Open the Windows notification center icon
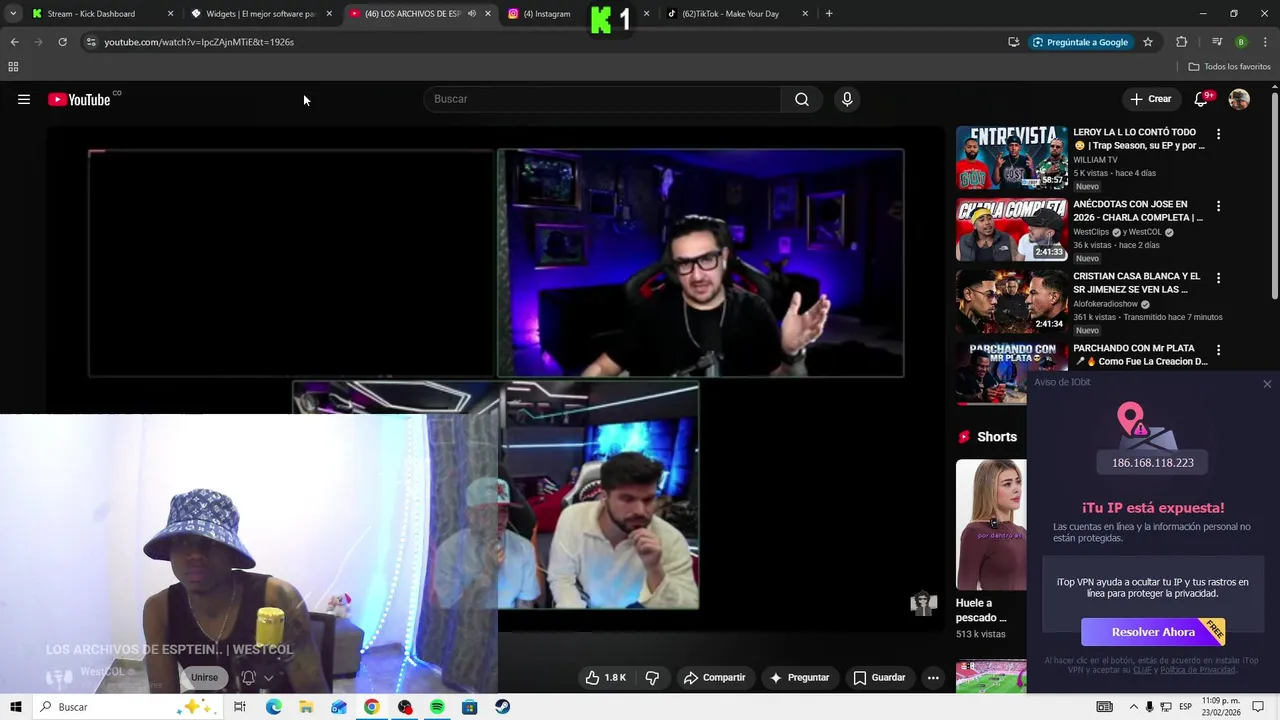Viewport: 1280px width, 720px height. [1258, 707]
